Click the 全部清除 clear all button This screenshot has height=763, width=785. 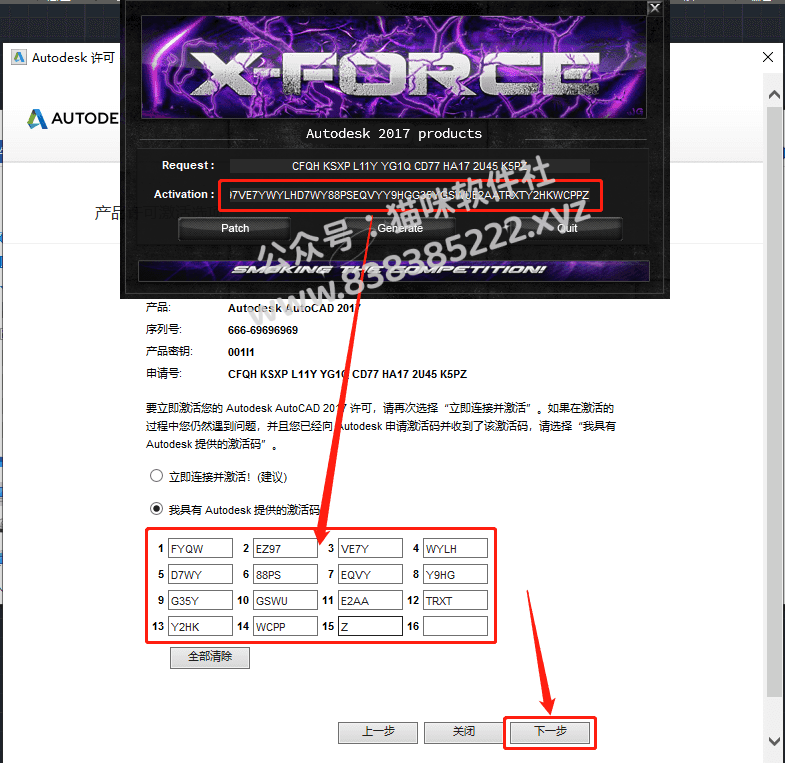tap(210, 657)
